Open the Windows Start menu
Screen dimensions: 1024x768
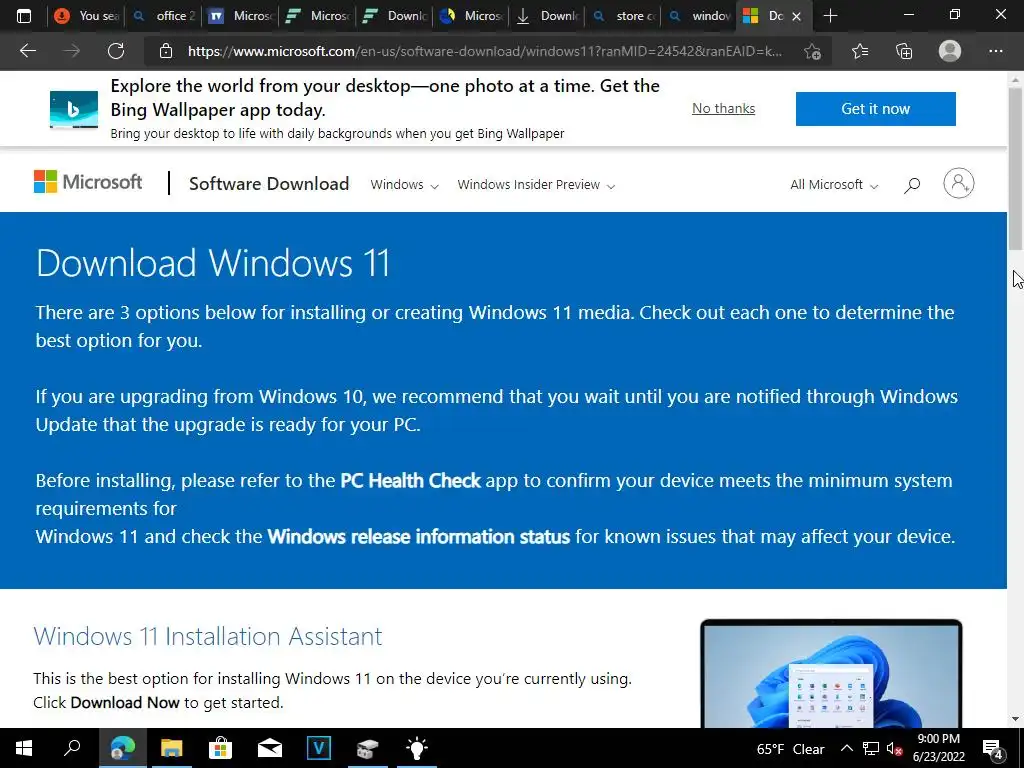click(24, 748)
